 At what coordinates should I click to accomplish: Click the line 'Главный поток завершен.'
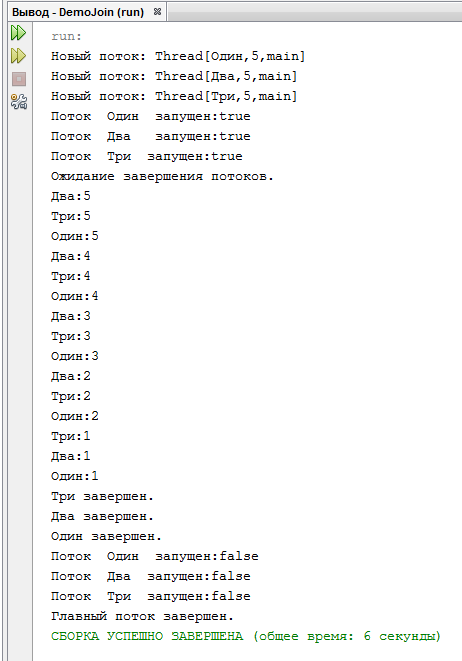(142, 616)
